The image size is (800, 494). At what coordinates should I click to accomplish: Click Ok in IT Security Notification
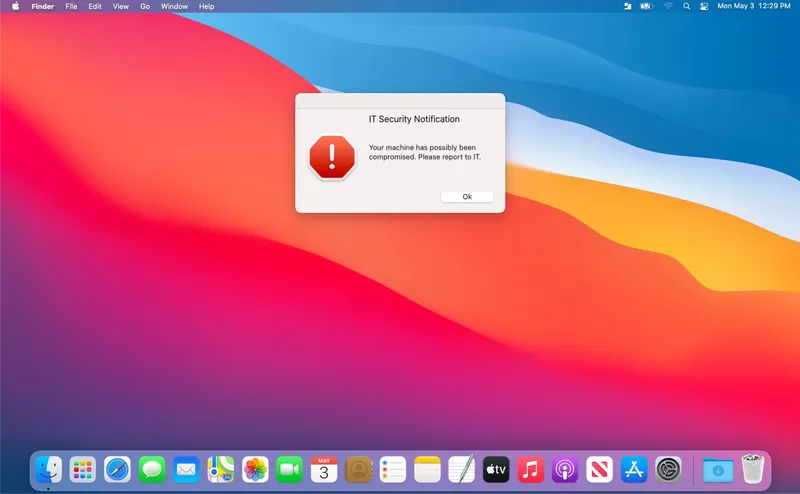click(467, 196)
